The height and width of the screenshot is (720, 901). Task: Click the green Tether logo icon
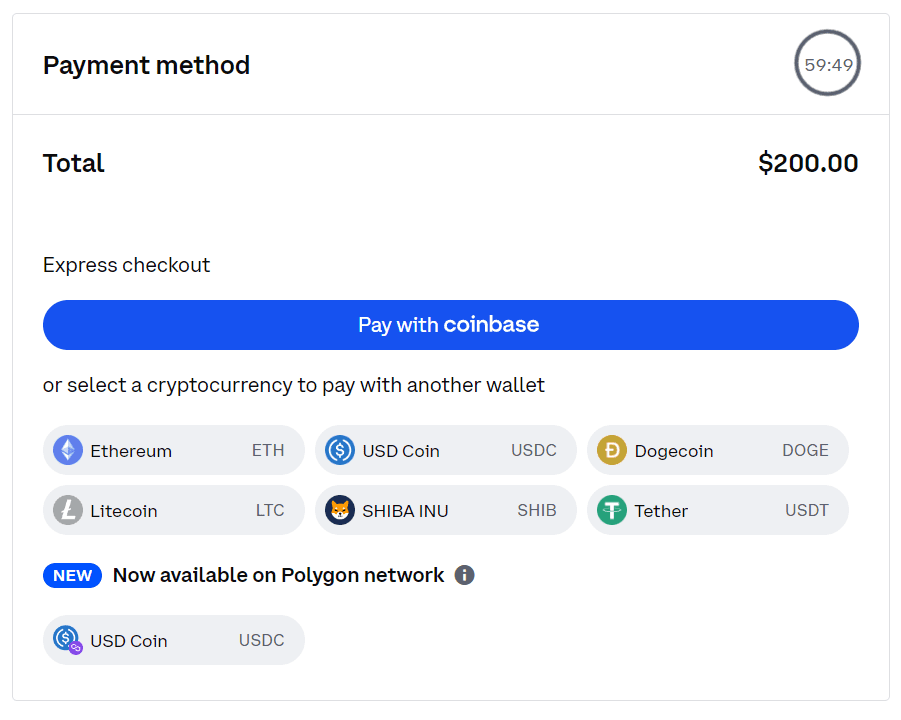[x=612, y=510]
